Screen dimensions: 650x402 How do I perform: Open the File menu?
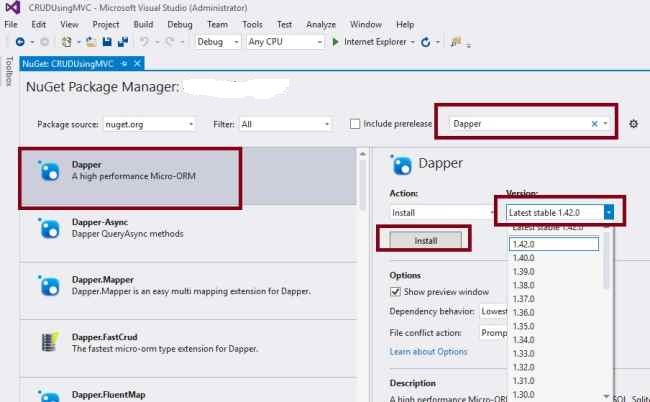click(x=11, y=24)
